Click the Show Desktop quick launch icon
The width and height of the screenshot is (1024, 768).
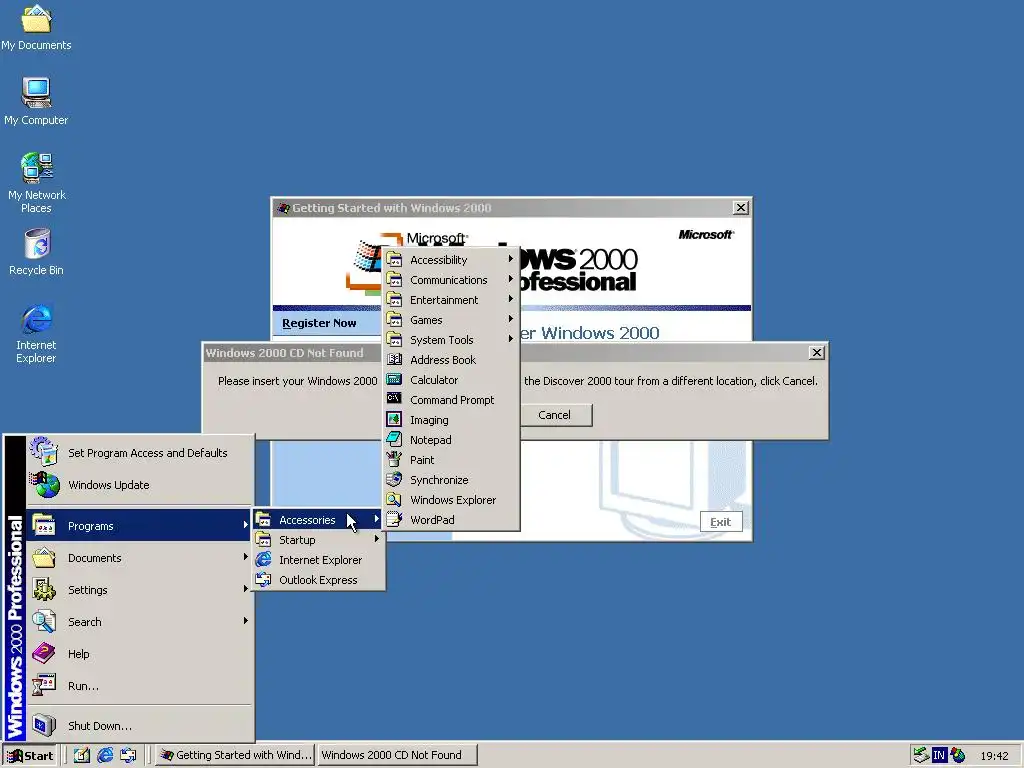82,755
